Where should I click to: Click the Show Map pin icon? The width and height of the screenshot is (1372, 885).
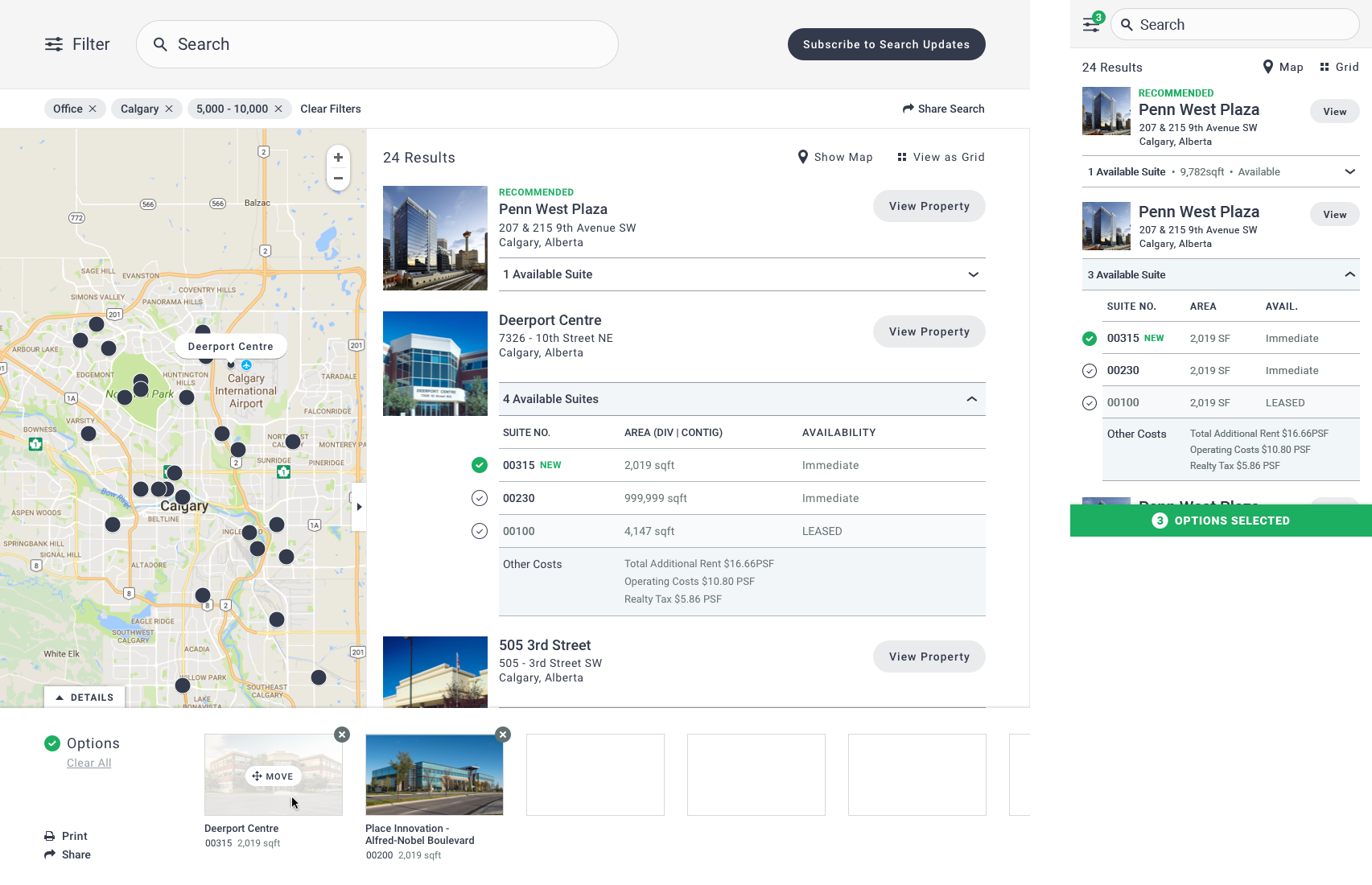click(802, 157)
